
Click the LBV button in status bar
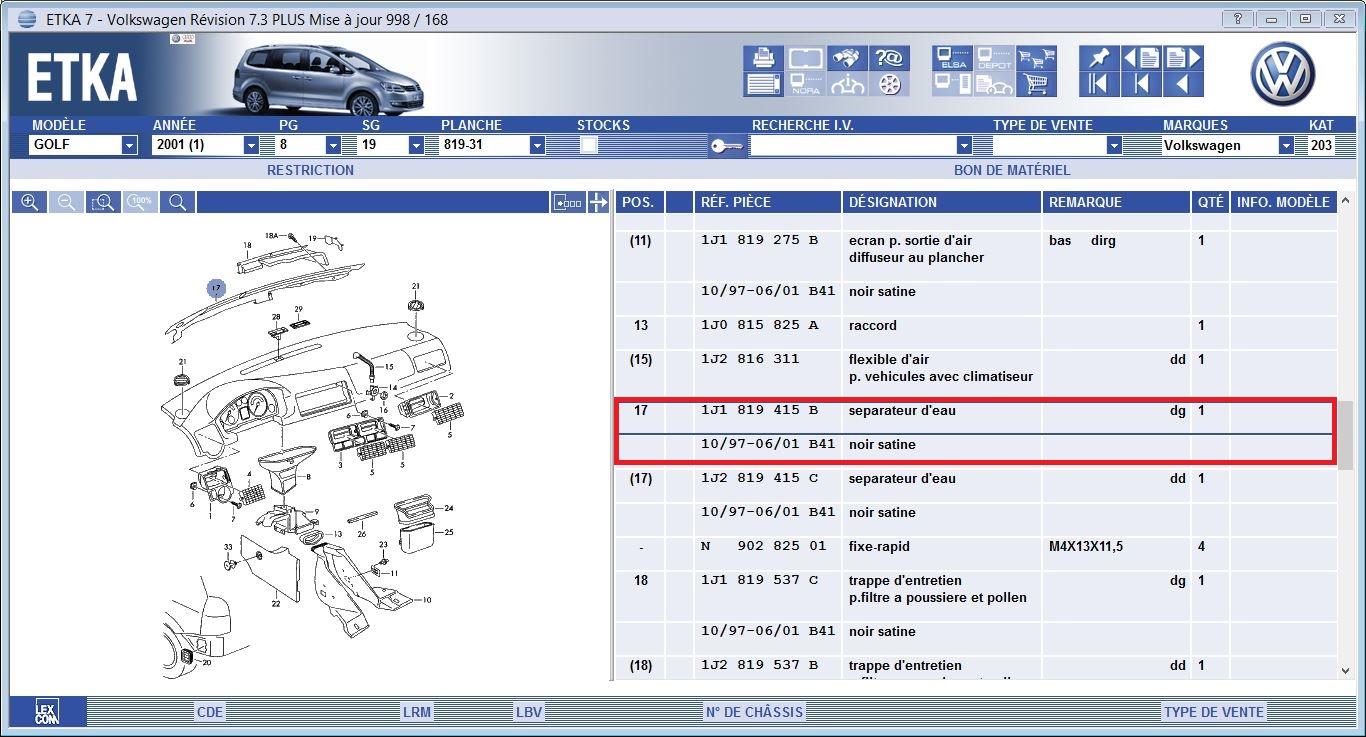[529, 712]
